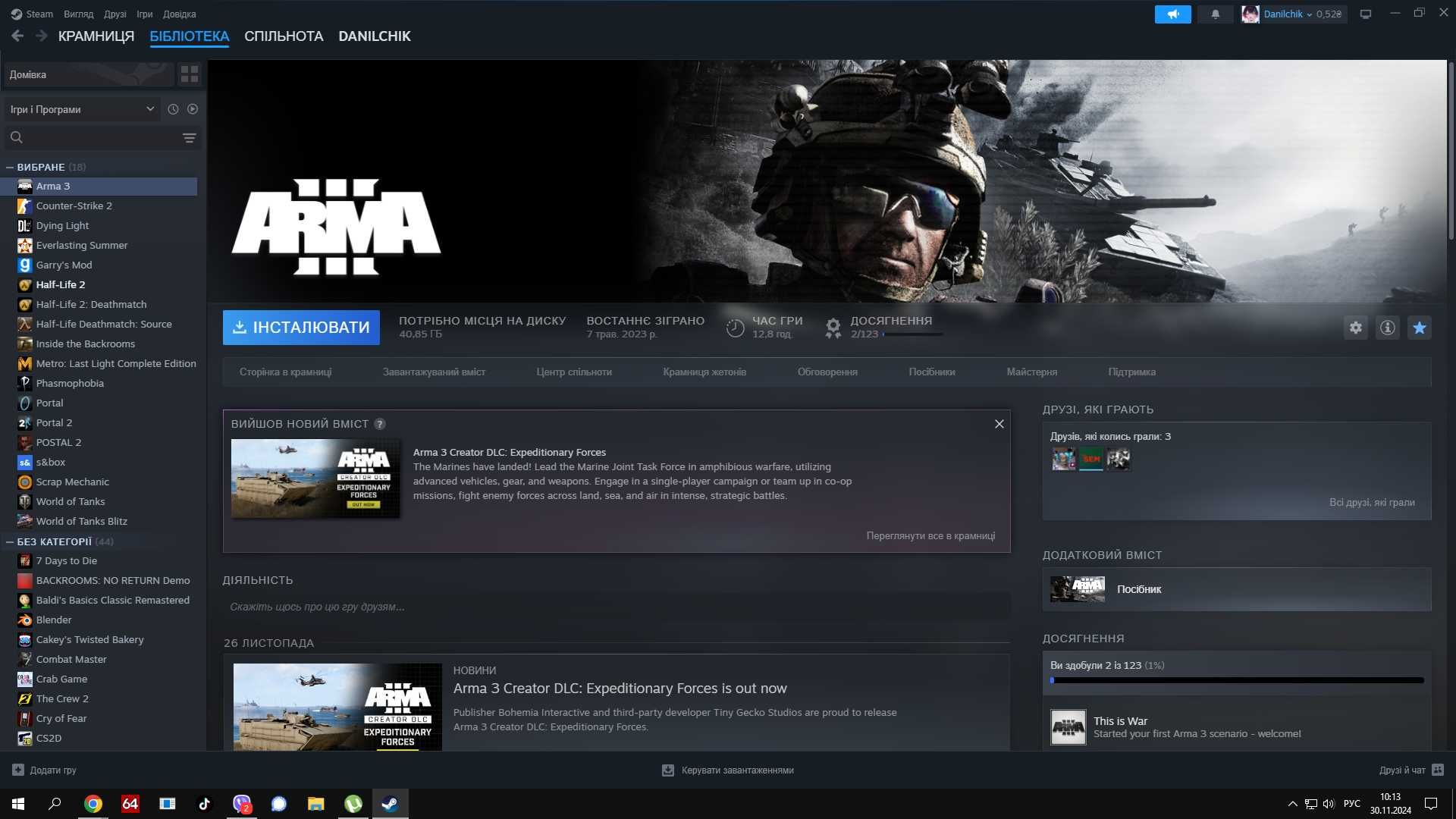Open help question mark for new content
Image resolution: width=1456 pixels, height=819 pixels.
pos(380,424)
